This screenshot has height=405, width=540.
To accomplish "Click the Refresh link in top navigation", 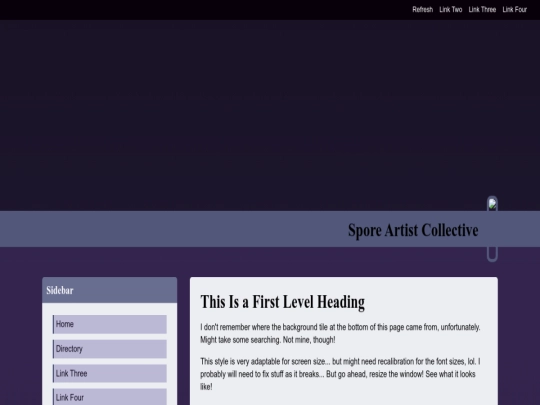I will (x=423, y=10).
